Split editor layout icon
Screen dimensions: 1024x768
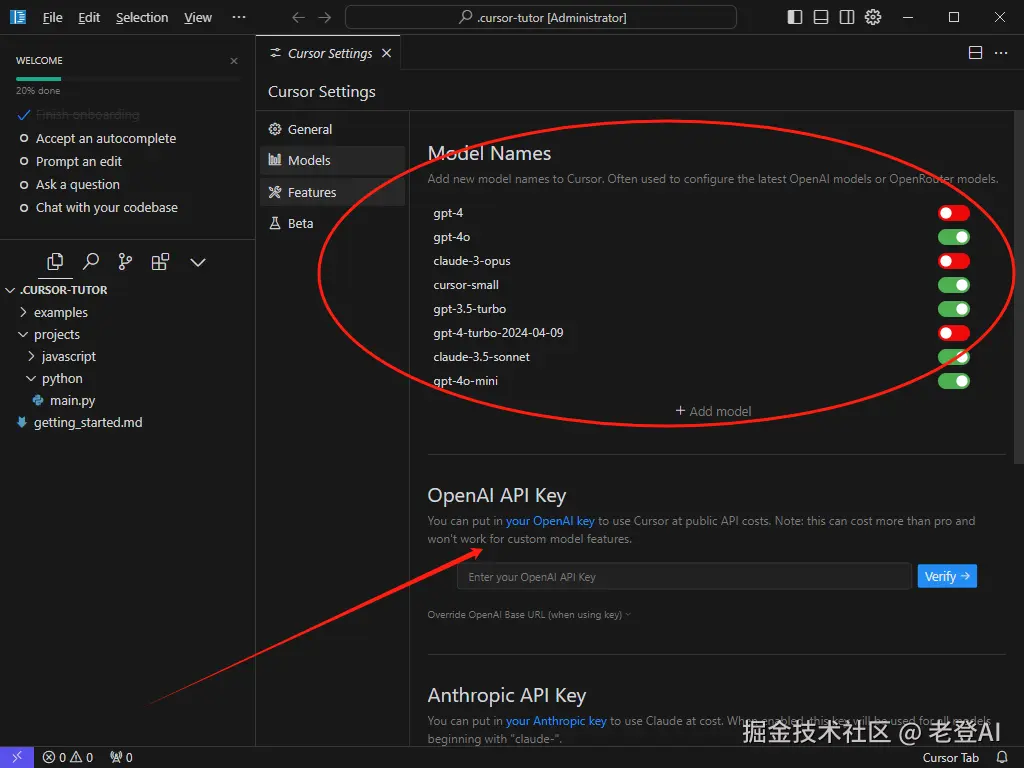(x=975, y=53)
